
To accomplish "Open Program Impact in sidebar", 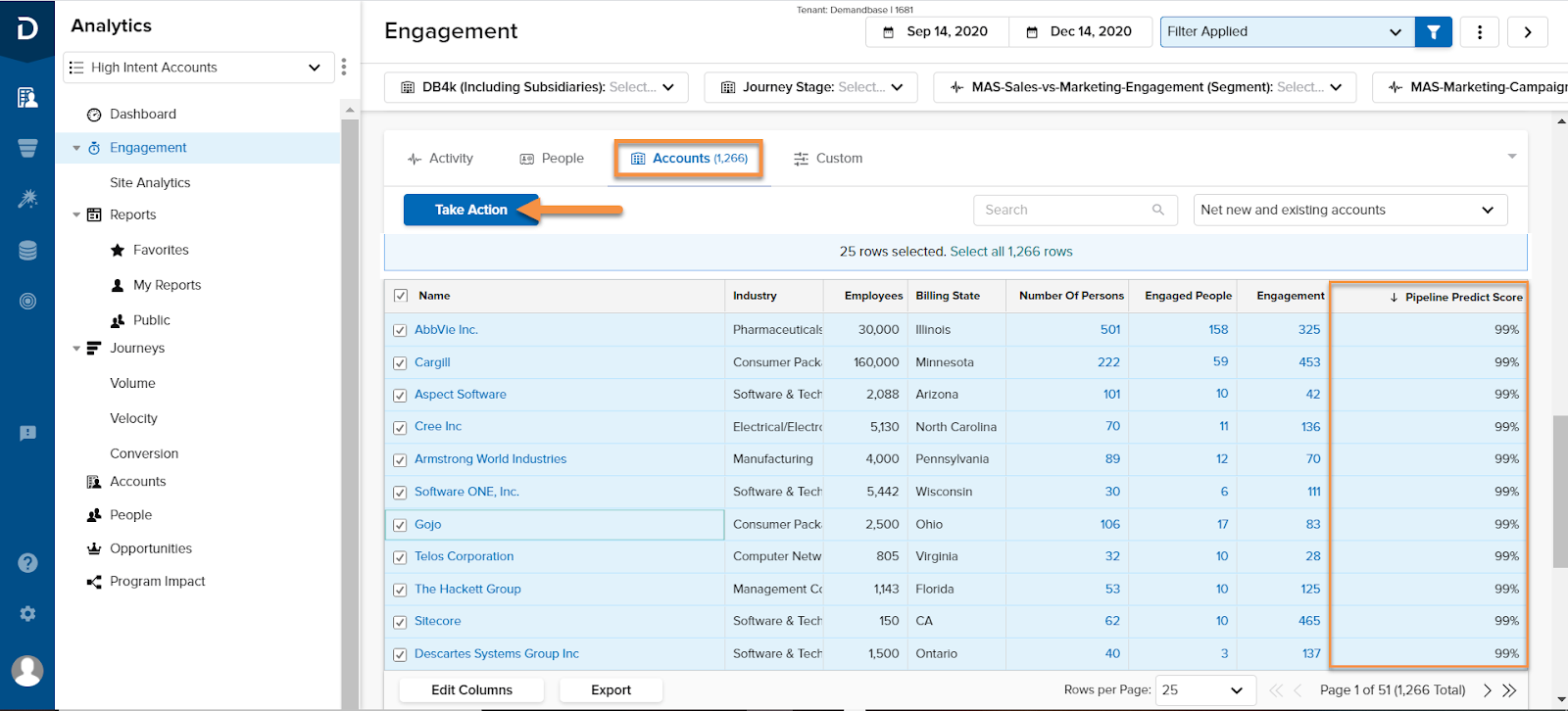I will click(157, 582).
